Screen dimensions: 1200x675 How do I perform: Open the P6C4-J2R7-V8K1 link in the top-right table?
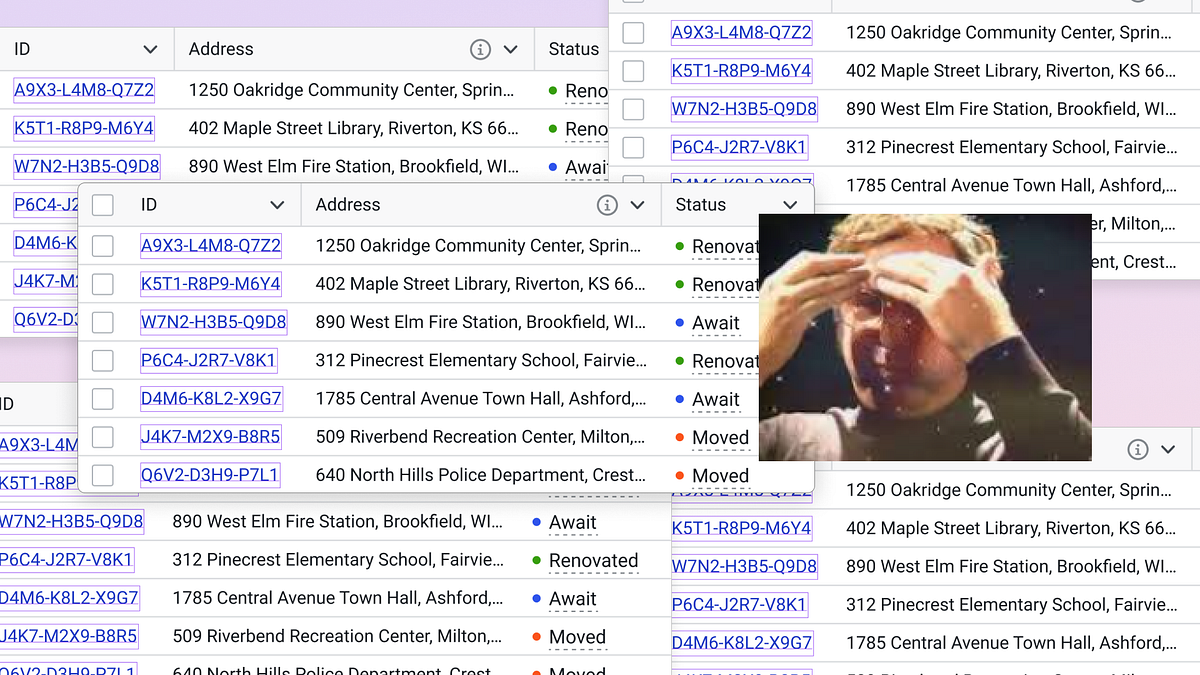tap(739, 147)
